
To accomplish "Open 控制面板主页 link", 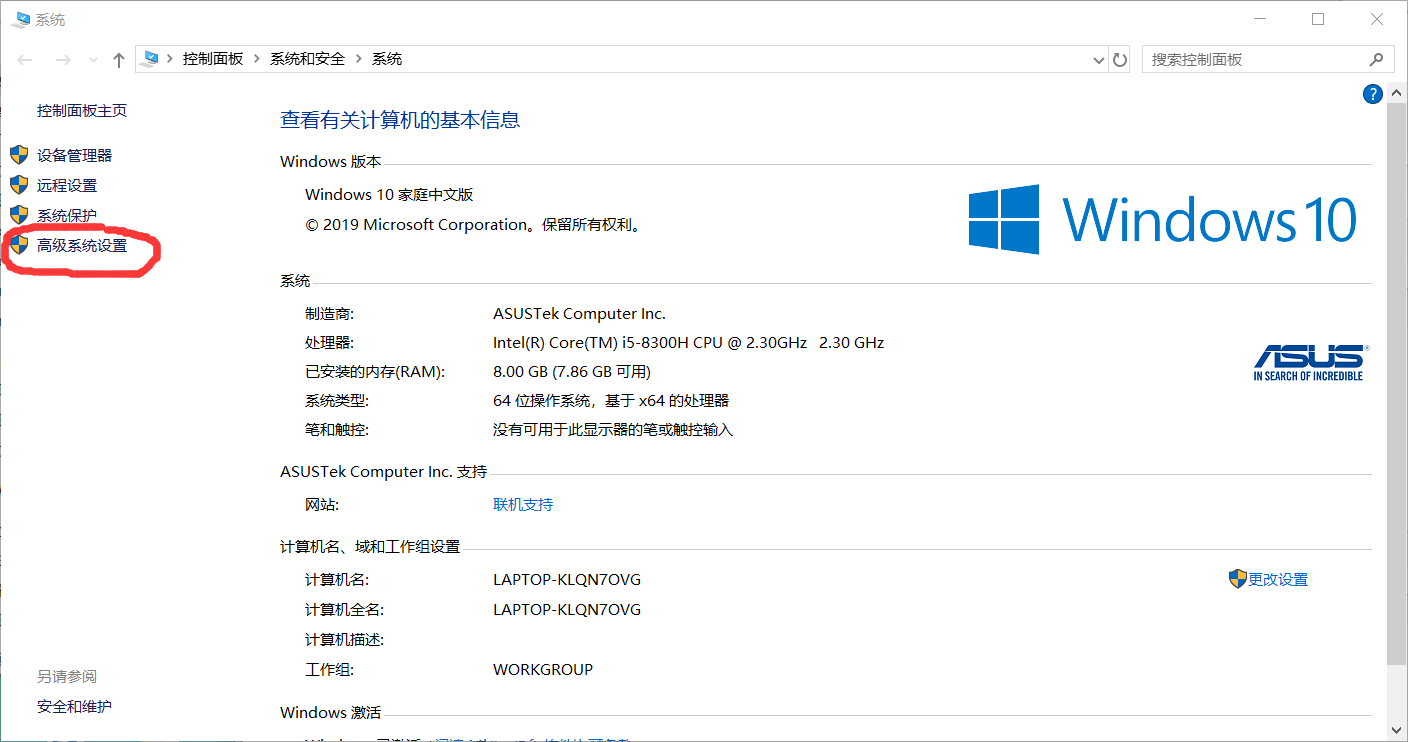I will click(82, 110).
